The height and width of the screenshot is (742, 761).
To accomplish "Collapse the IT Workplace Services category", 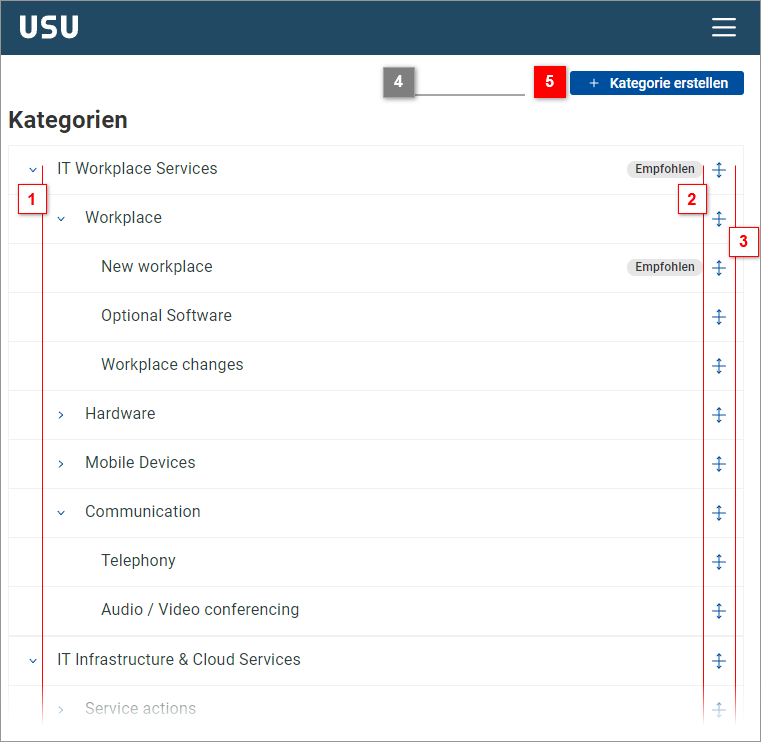I will [33, 170].
